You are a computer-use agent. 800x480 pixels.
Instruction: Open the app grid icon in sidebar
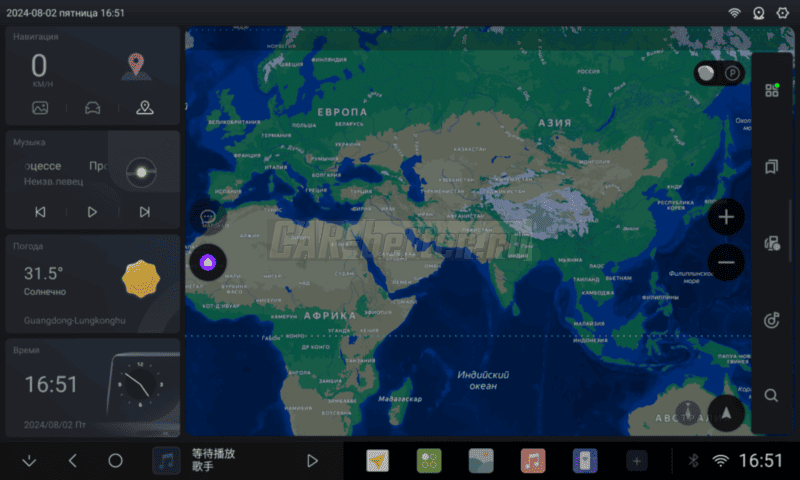click(771, 90)
